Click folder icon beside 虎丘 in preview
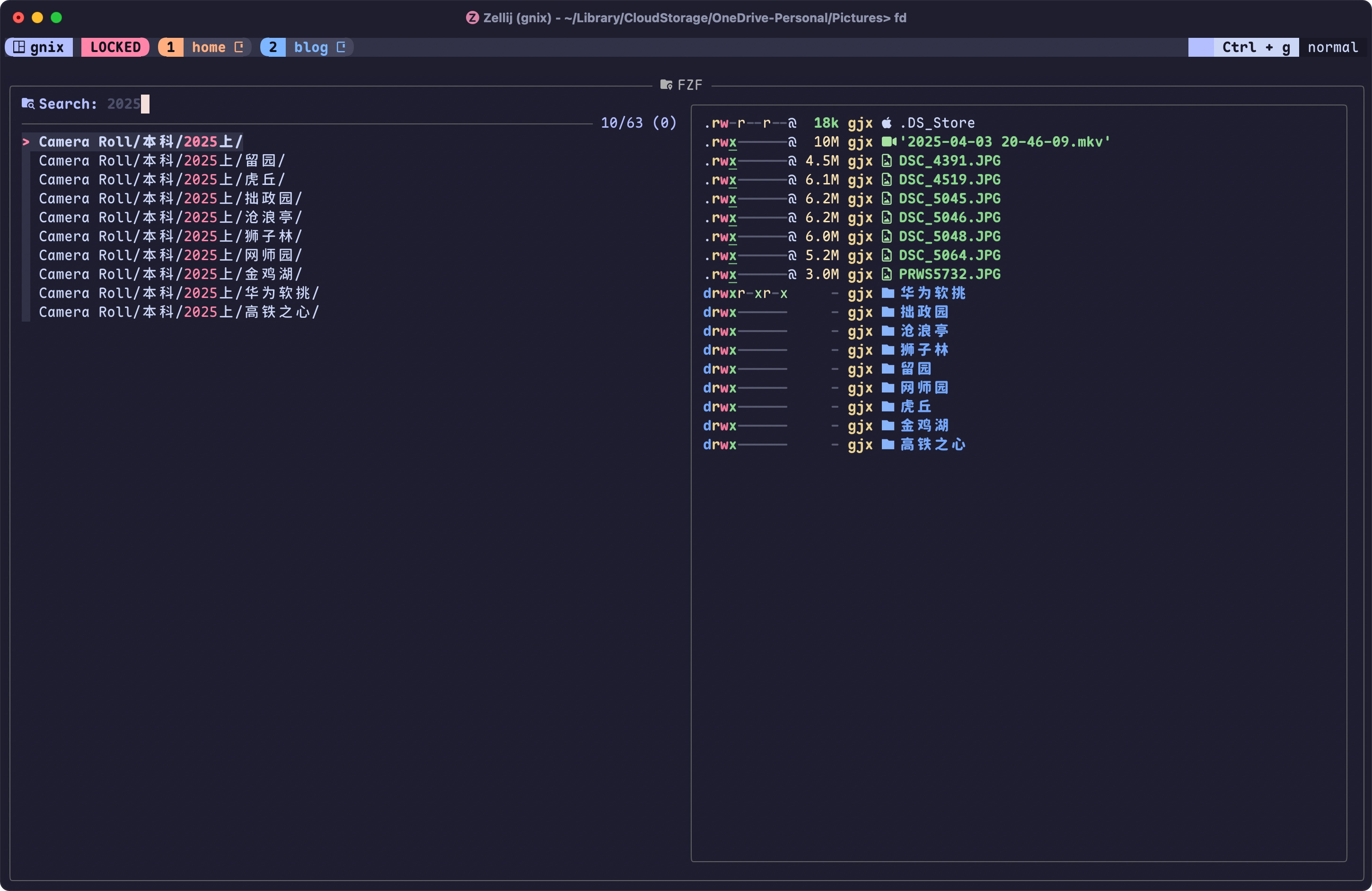Viewport: 1372px width, 891px height. [x=888, y=407]
